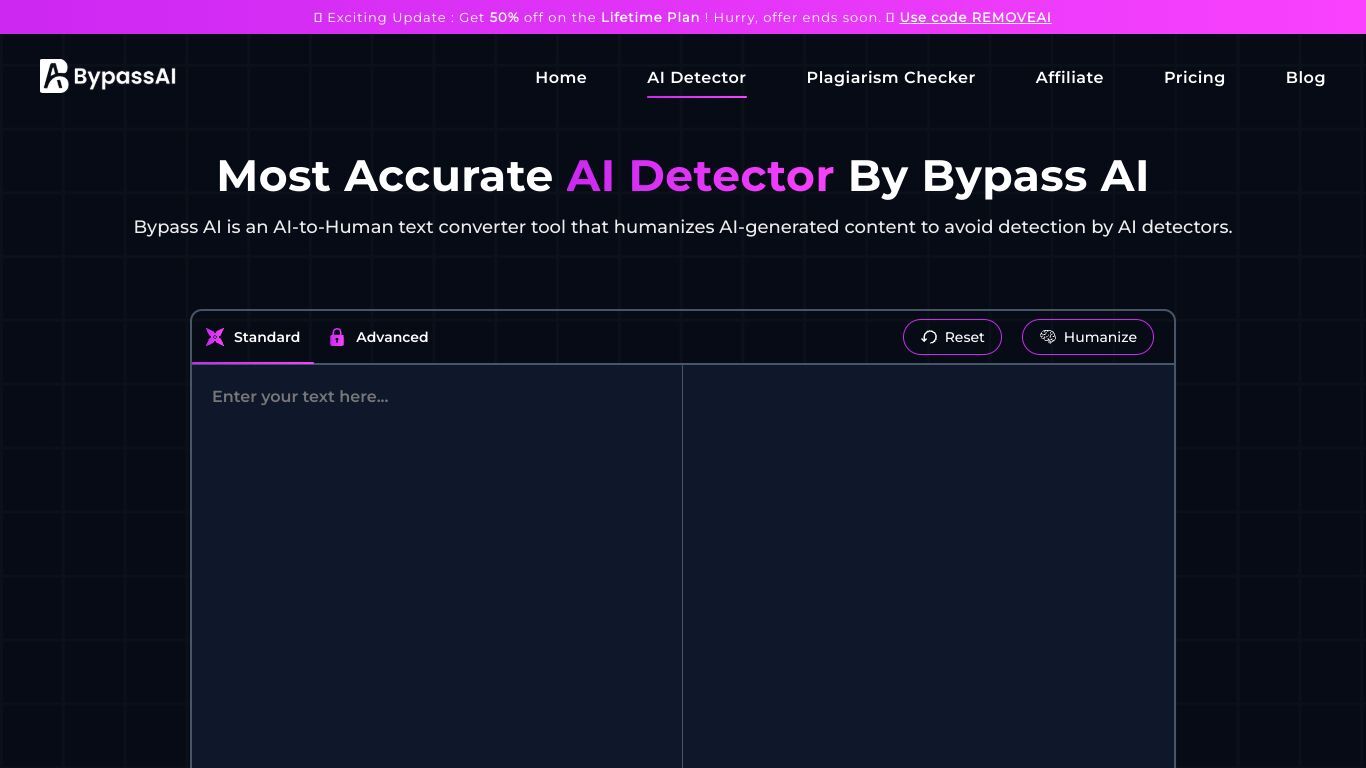Click the Reset button
Viewport: 1366px width, 768px height.
(x=952, y=337)
